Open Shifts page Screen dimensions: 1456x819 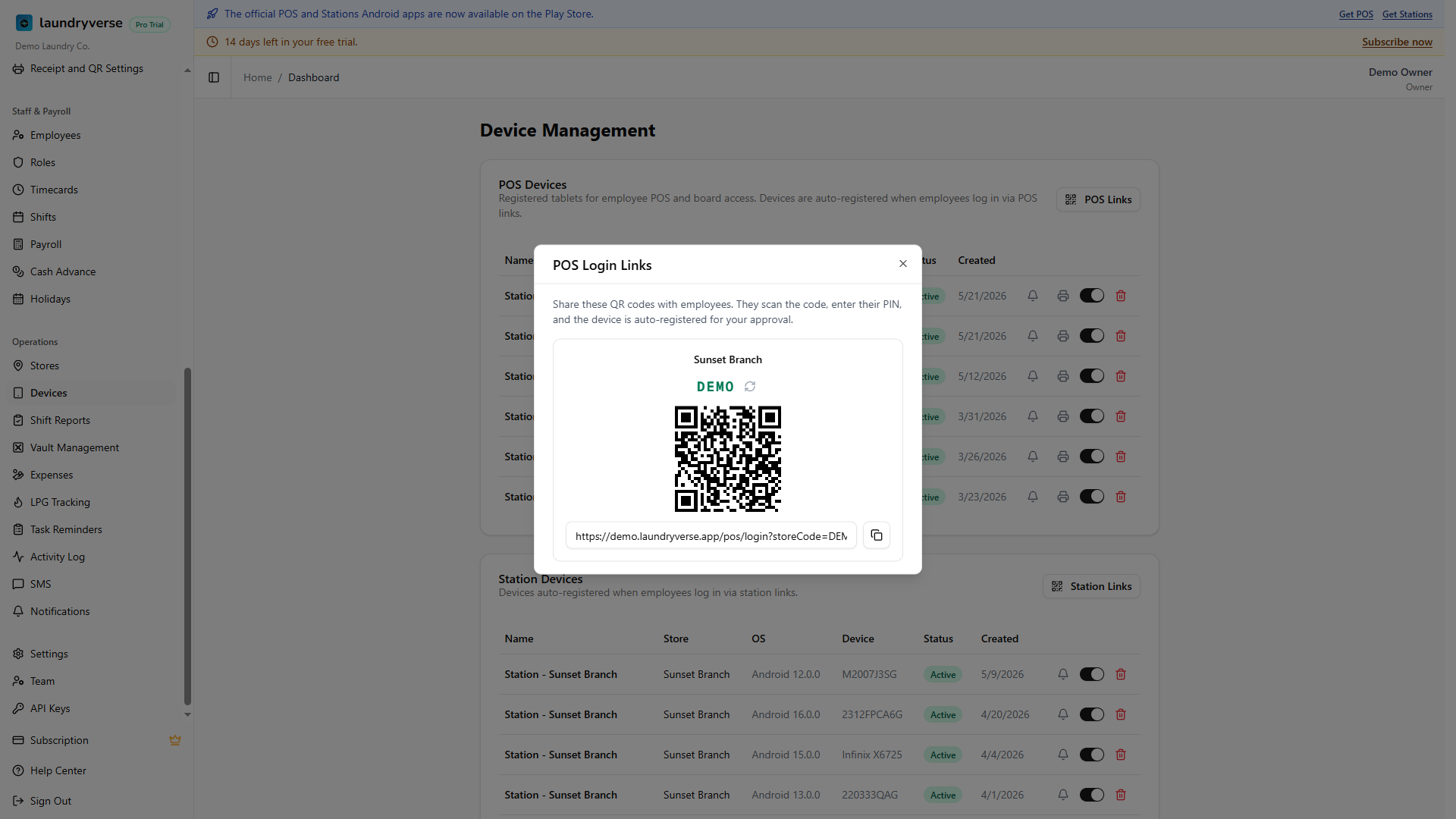click(x=91, y=217)
